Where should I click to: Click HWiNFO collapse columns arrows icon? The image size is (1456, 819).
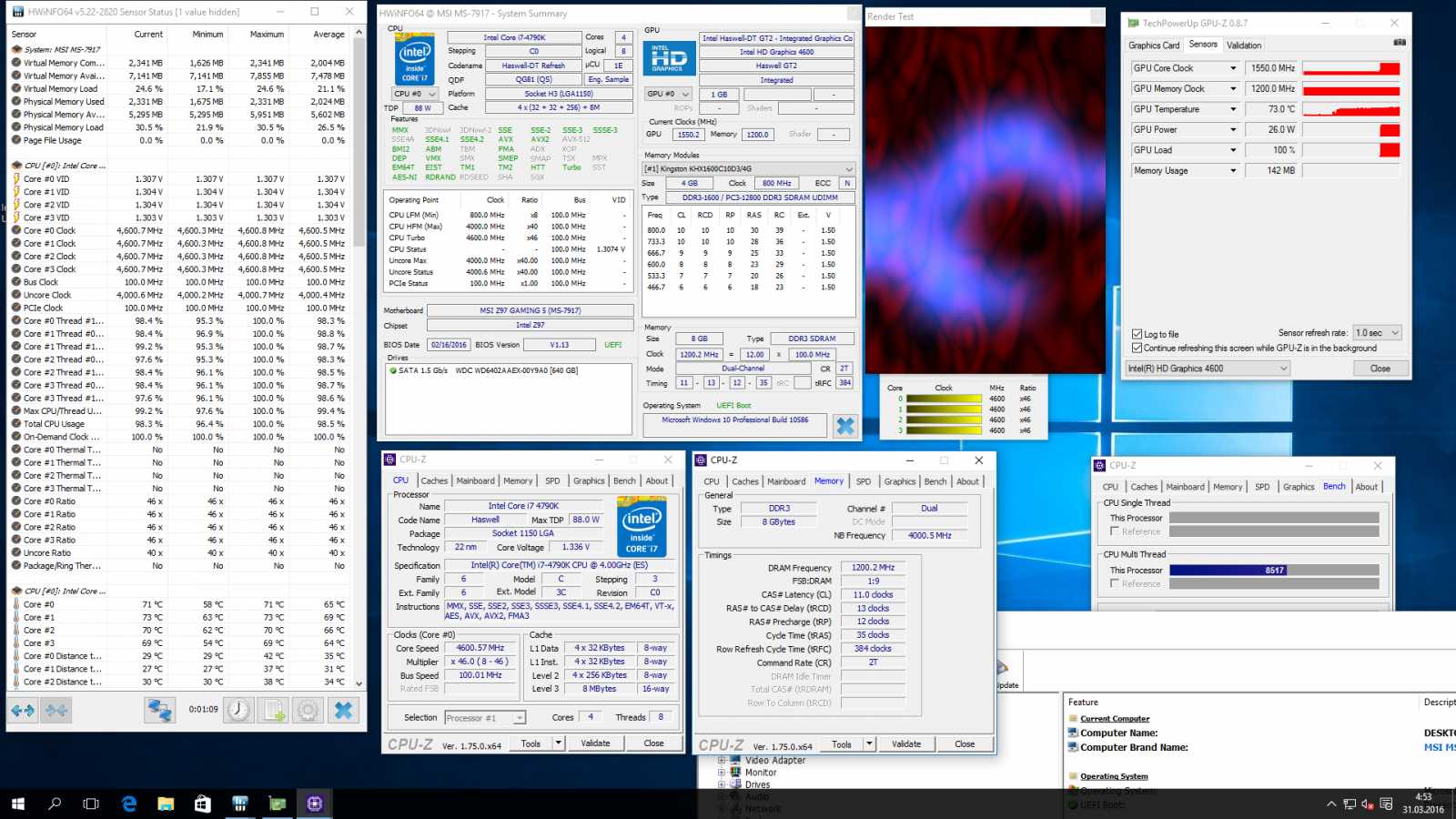click(x=56, y=711)
